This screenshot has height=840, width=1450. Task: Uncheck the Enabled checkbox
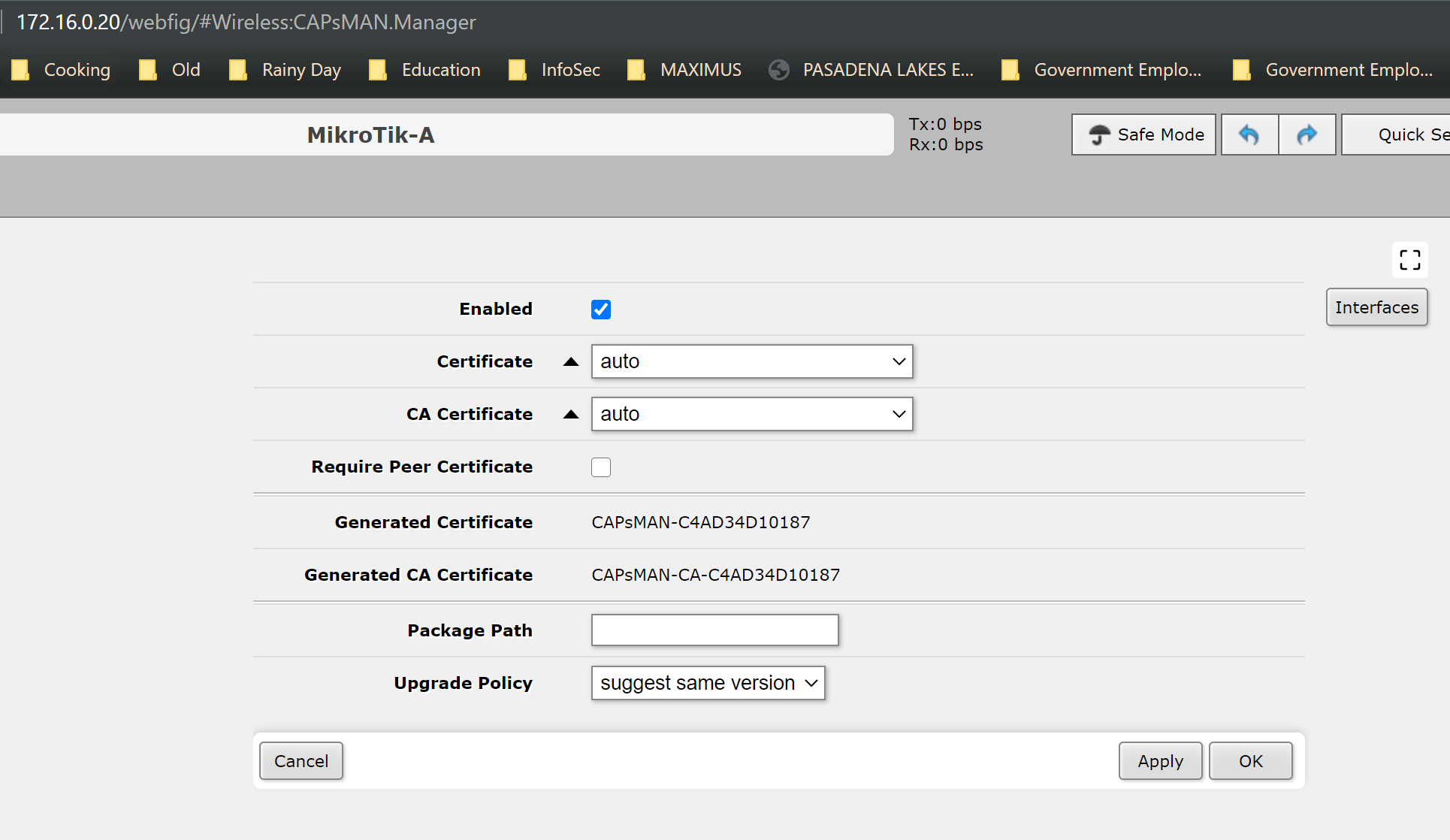[601, 310]
